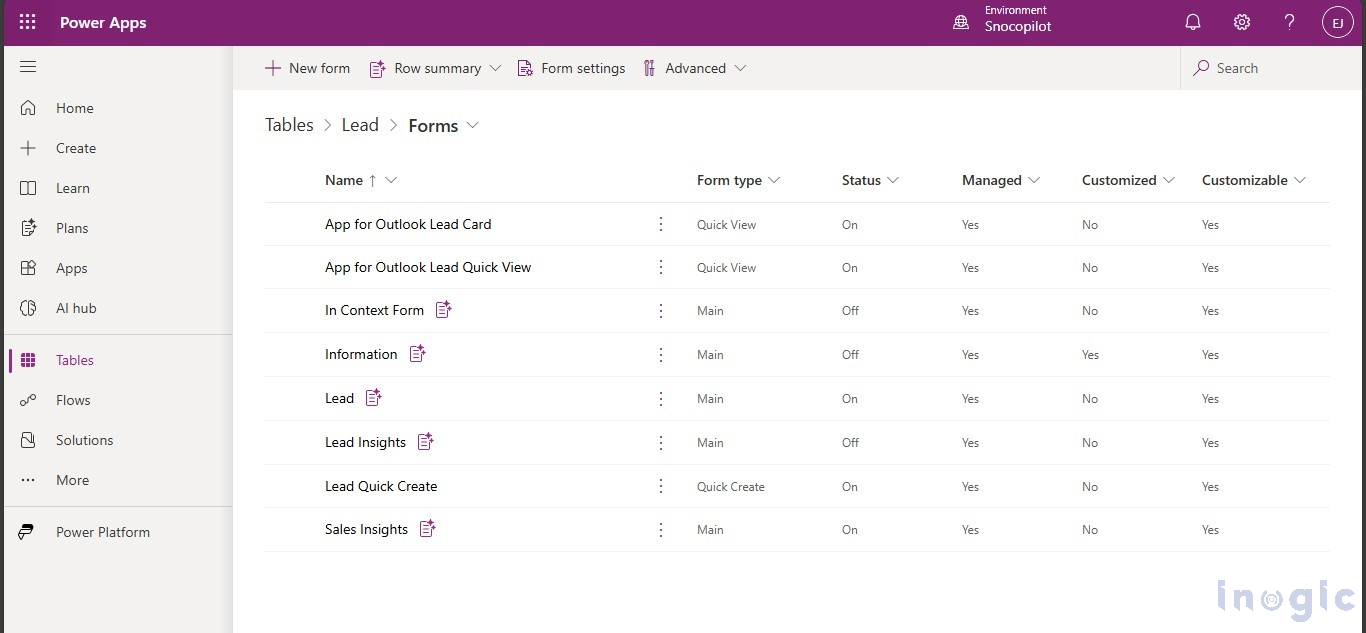This screenshot has height=633, width=1366.
Task: Open more options for Lead Quick Create
Action: coord(661,486)
